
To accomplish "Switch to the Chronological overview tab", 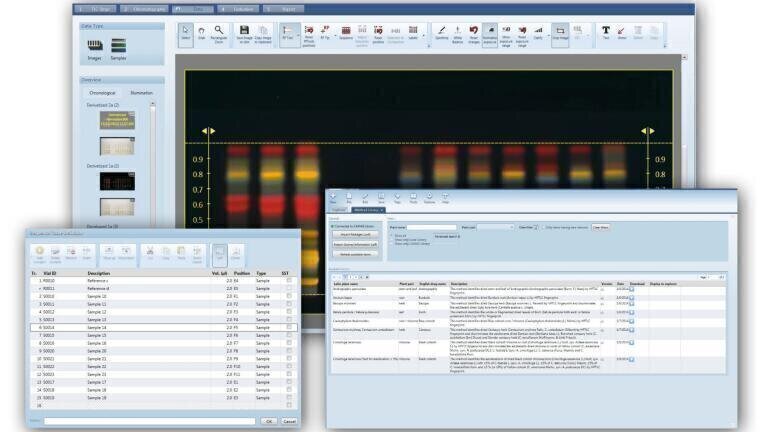I will 102,93.
